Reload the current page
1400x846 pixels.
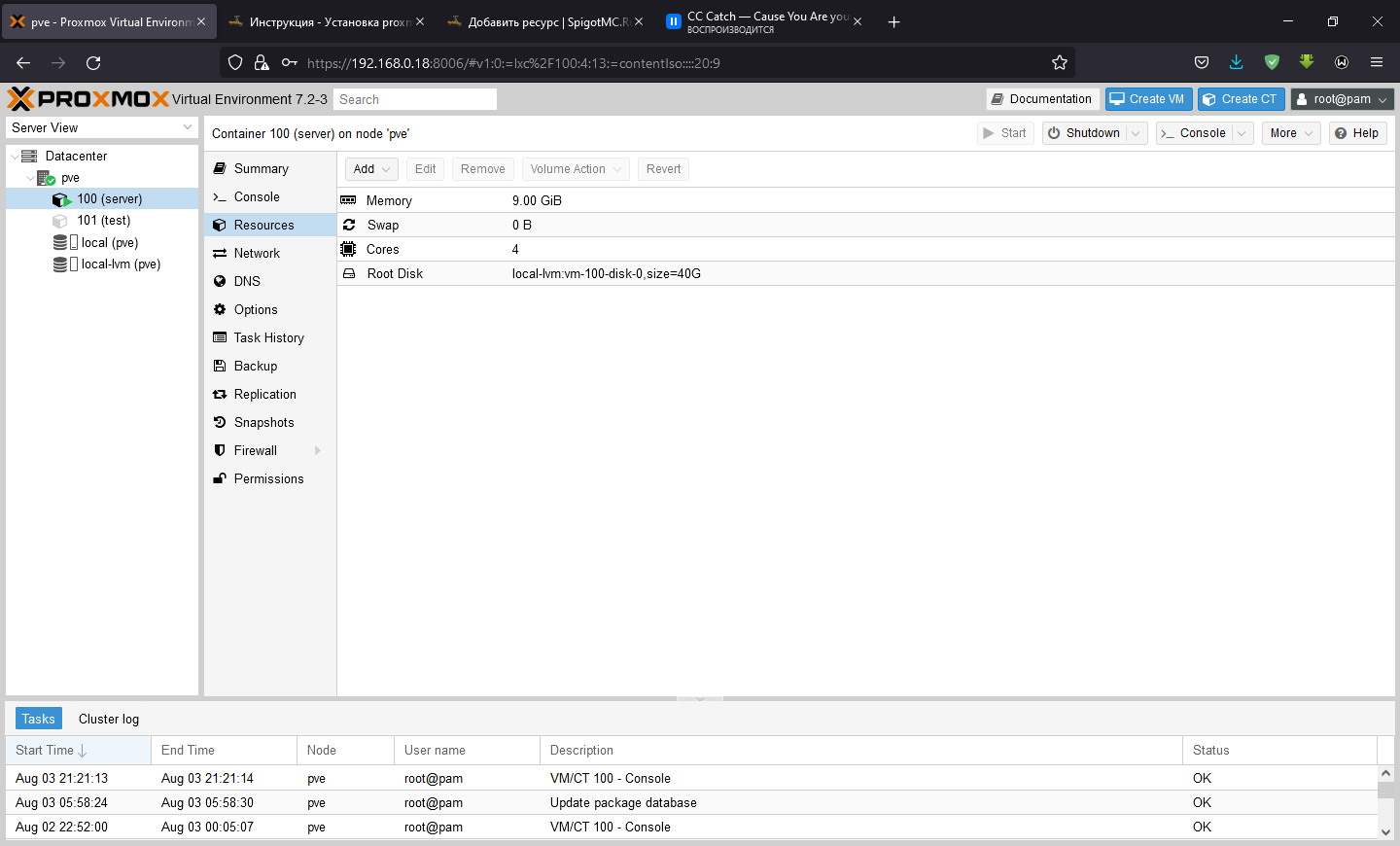click(93, 62)
